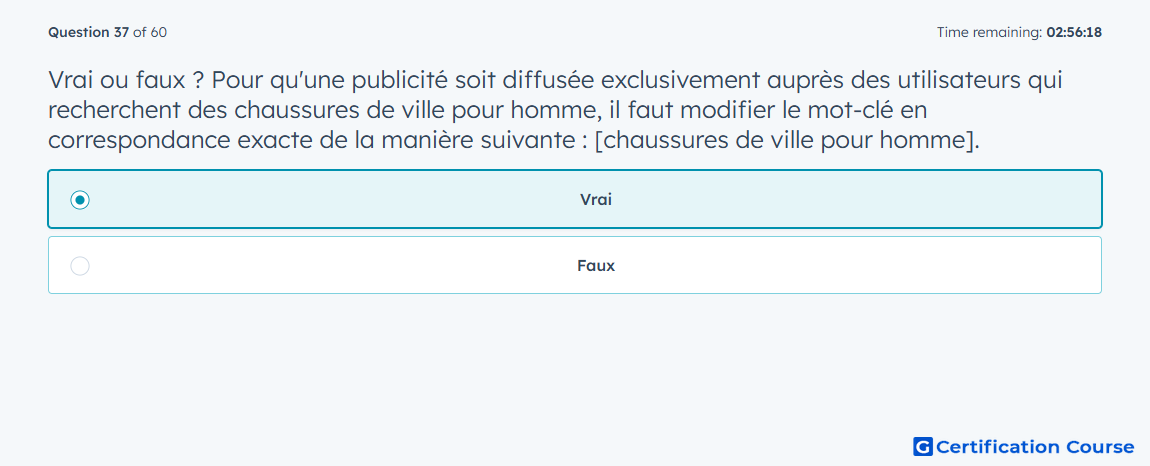Click the Time remaining label
The width and height of the screenshot is (1150, 466).
(989, 32)
